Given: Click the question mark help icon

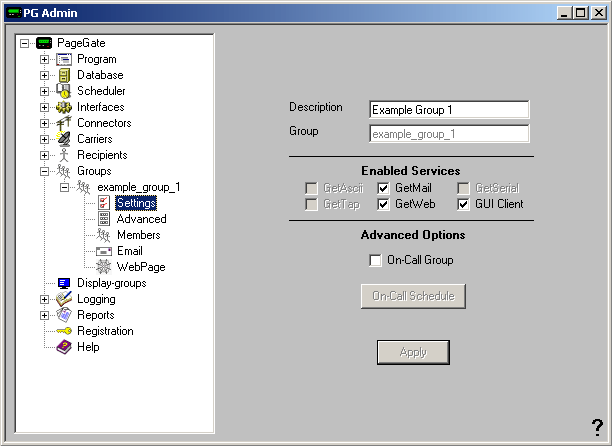Looking at the screenshot, I should [x=597, y=427].
